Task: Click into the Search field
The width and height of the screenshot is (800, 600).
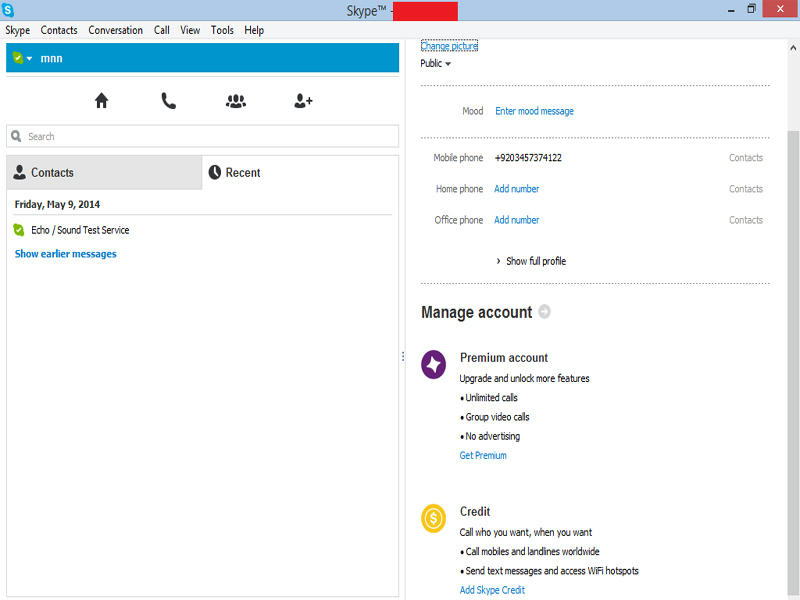Action: point(203,136)
